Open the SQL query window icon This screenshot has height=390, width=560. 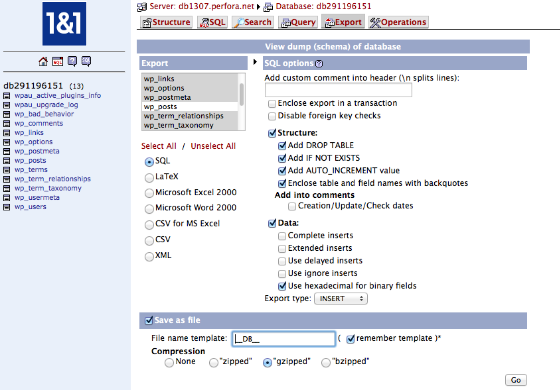click(x=58, y=61)
